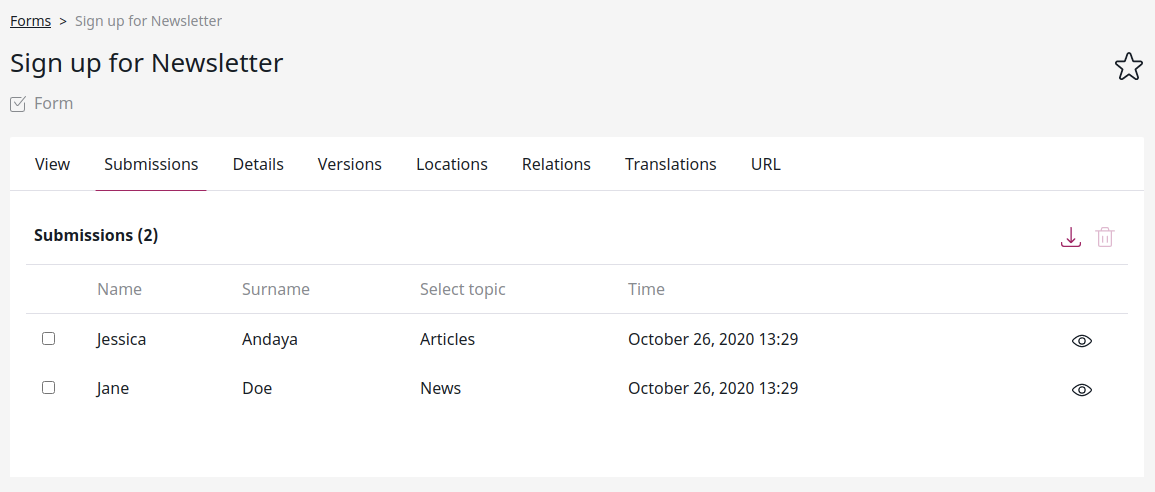Tick the checkbox for Jane's row
The image size is (1155, 492).
(49, 387)
